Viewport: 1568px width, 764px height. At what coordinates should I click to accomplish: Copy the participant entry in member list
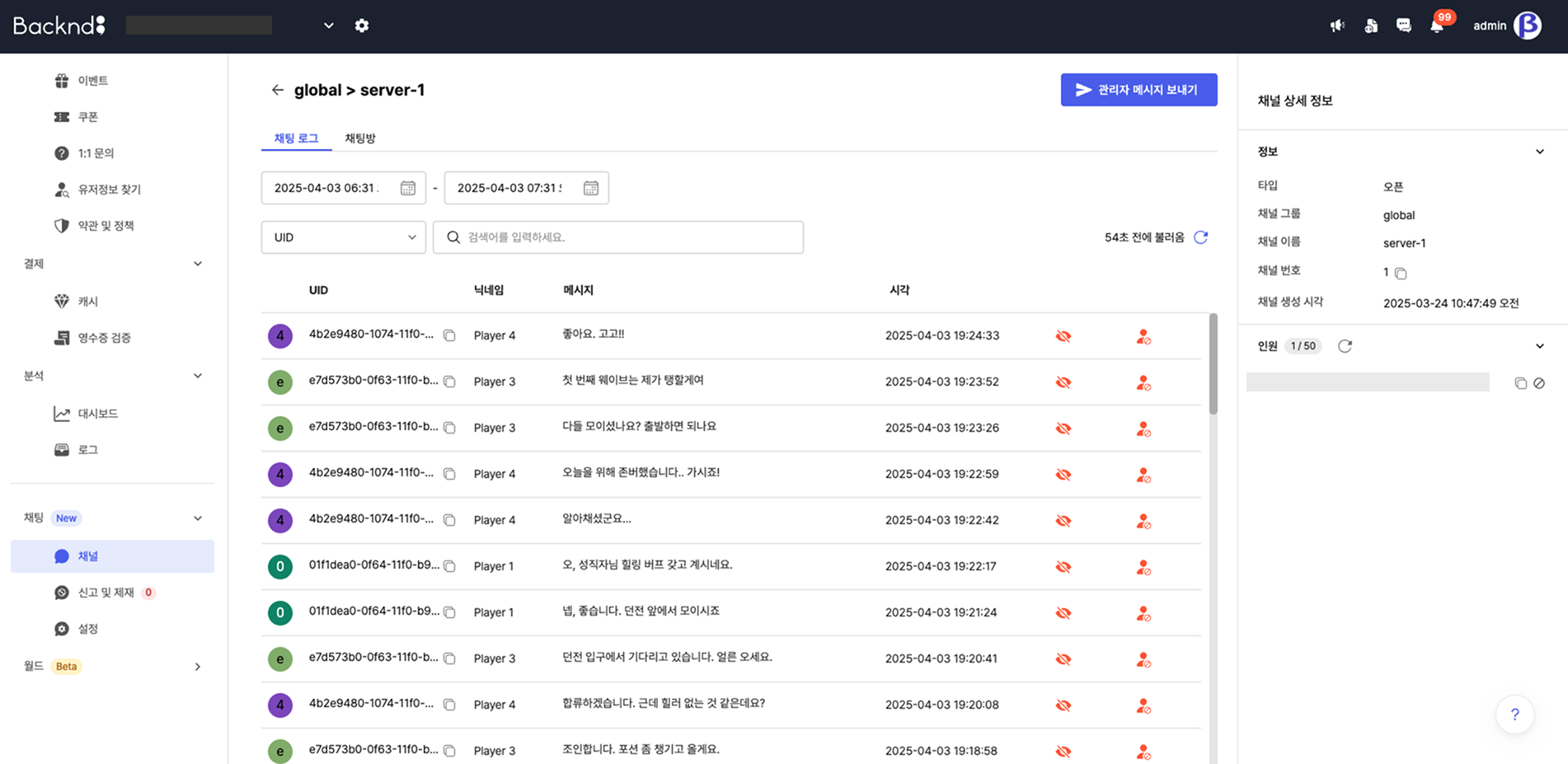[x=1521, y=383]
